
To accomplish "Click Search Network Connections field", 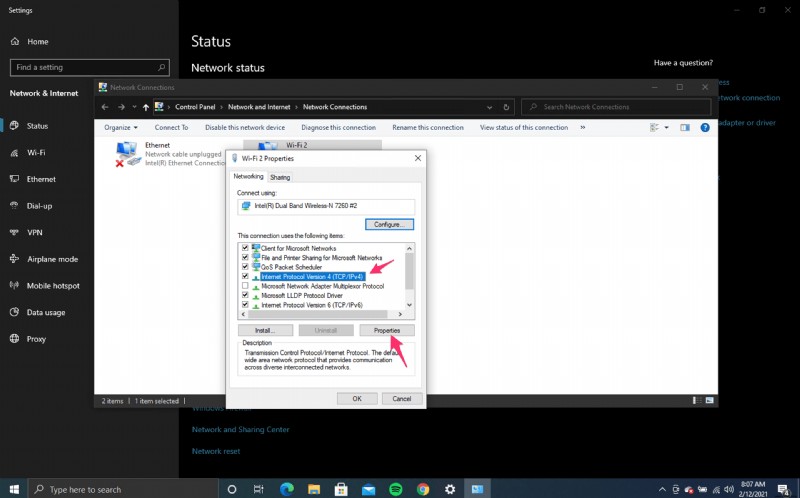I will (616, 107).
